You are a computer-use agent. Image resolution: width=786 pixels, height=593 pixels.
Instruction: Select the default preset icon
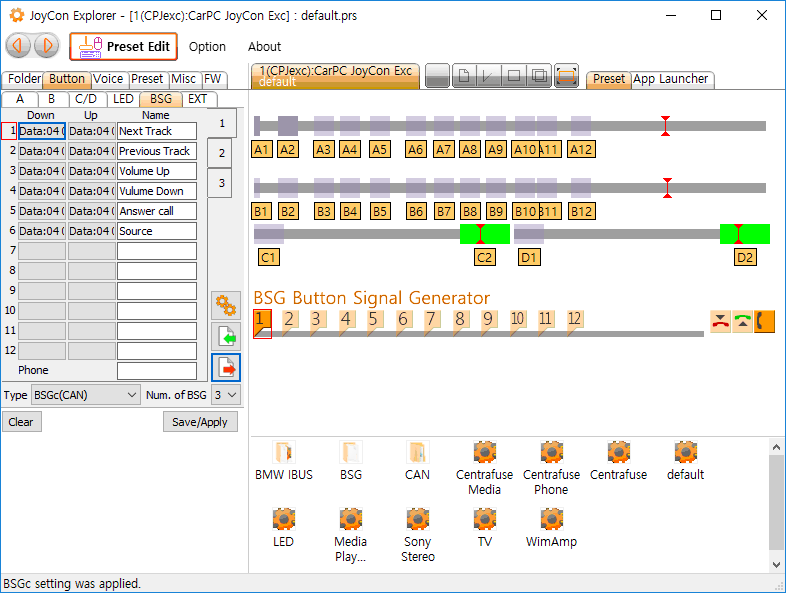pos(686,461)
